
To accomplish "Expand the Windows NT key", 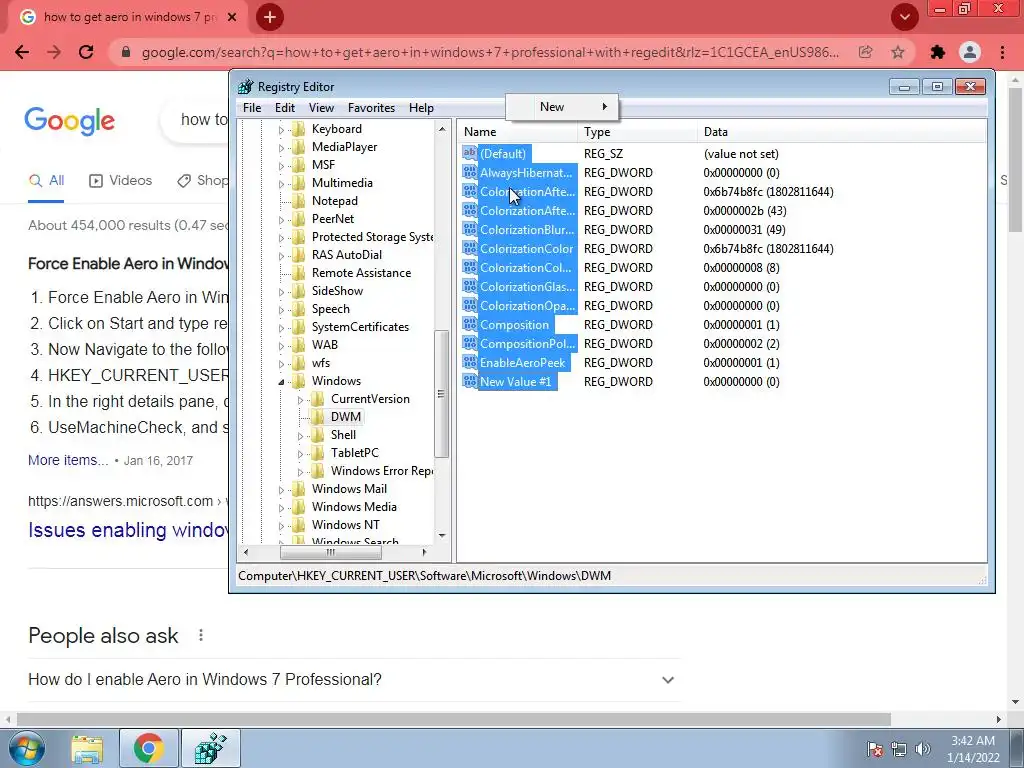I will pos(281,525).
